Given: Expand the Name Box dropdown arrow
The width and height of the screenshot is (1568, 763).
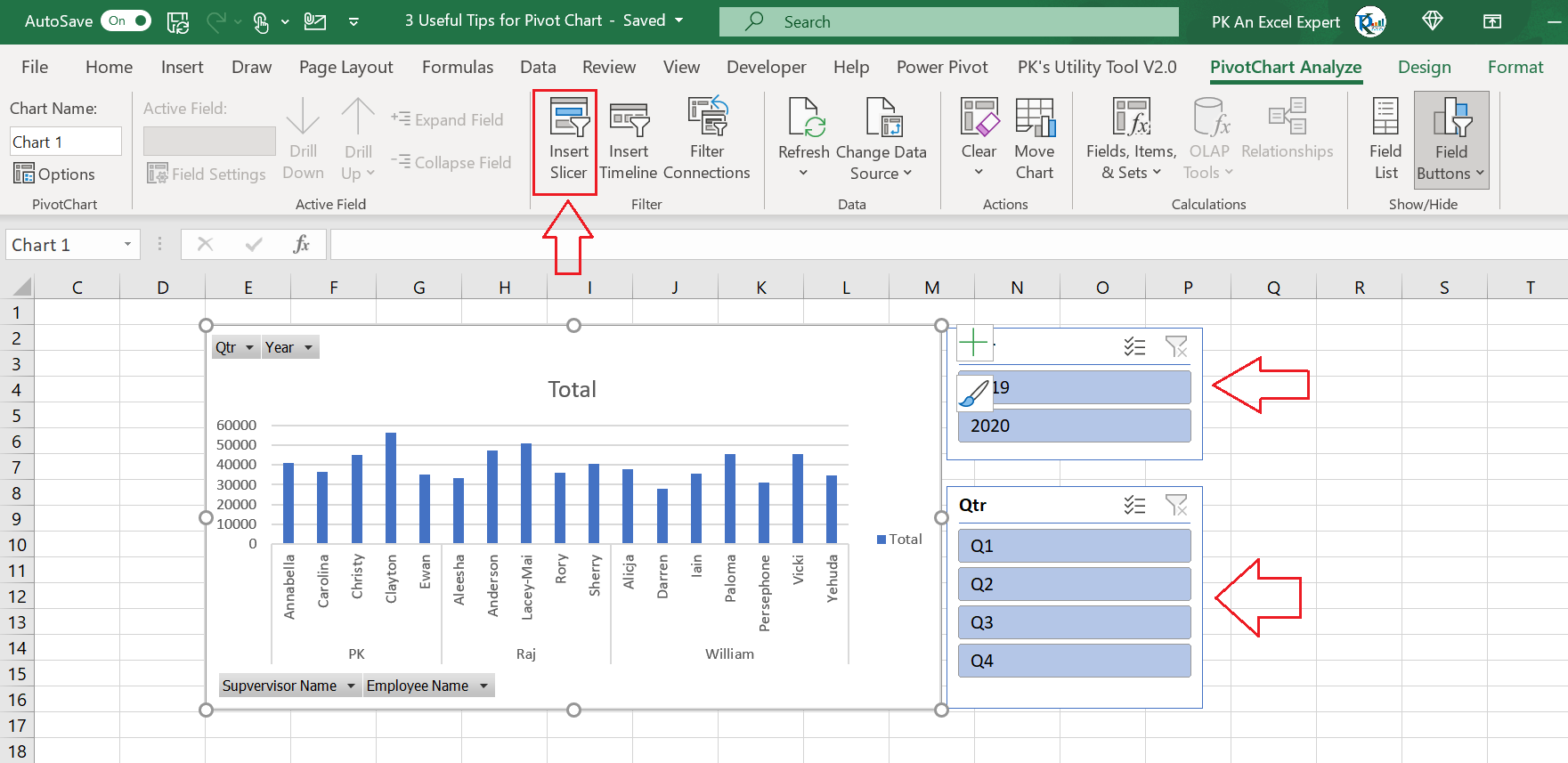Looking at the screenshot, I should (x=127, y=245).
